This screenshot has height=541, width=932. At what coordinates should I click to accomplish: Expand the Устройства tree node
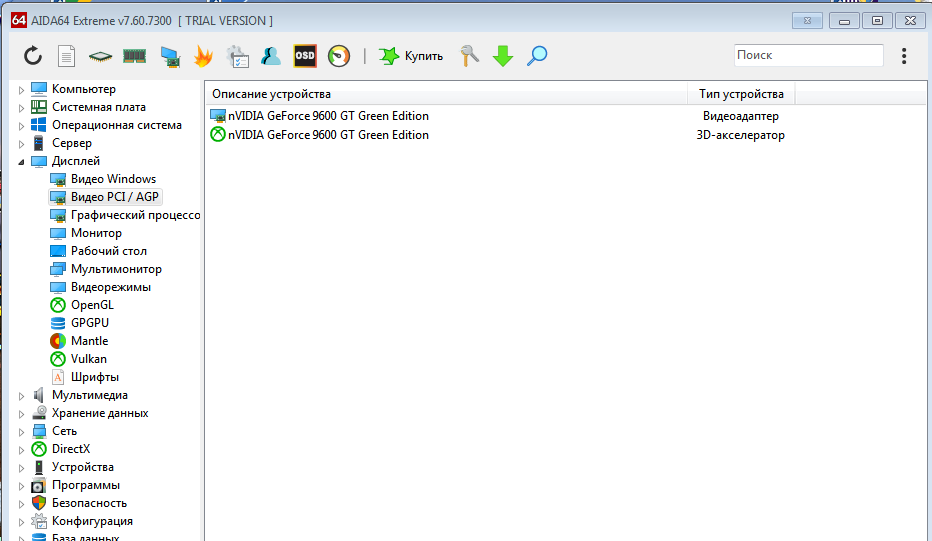coord(21,468)
